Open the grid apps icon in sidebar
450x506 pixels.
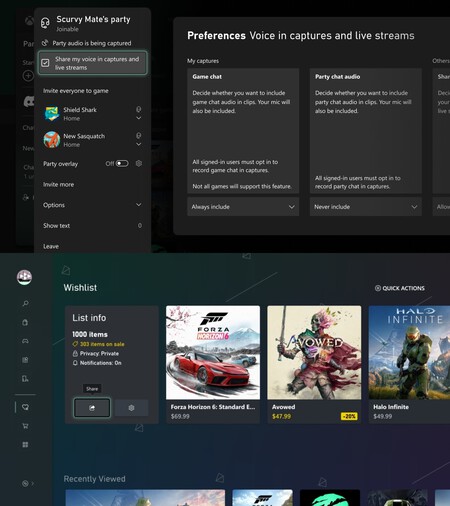pyautogui.click(x=25, y=445)
